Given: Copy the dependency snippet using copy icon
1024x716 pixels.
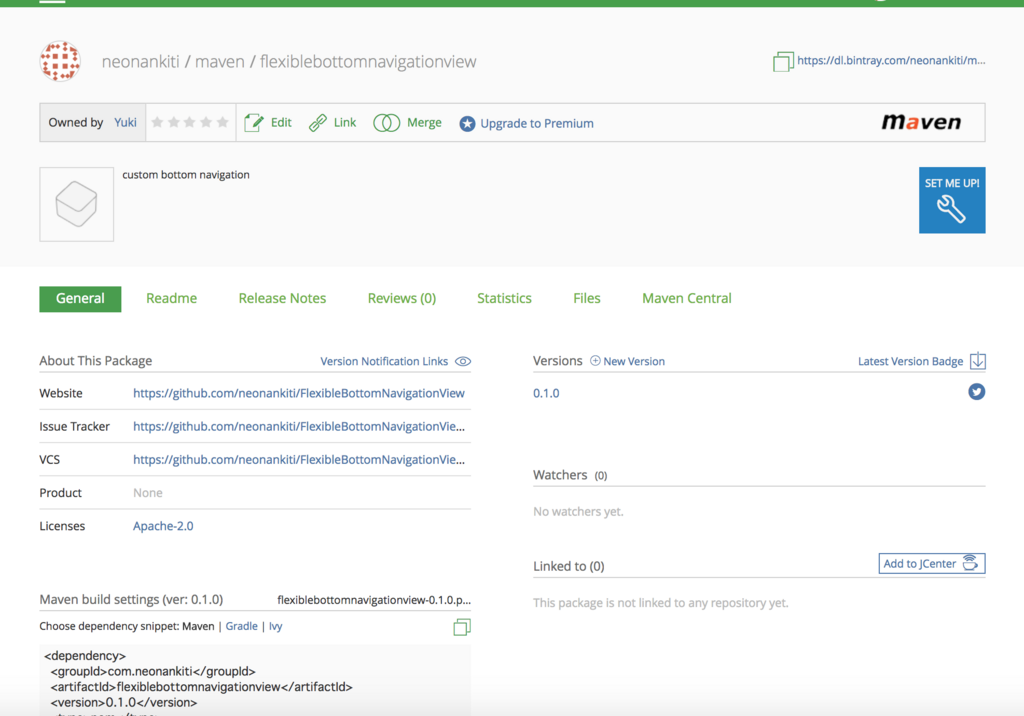Looking at the screenshot, I should tap(462, 627).
